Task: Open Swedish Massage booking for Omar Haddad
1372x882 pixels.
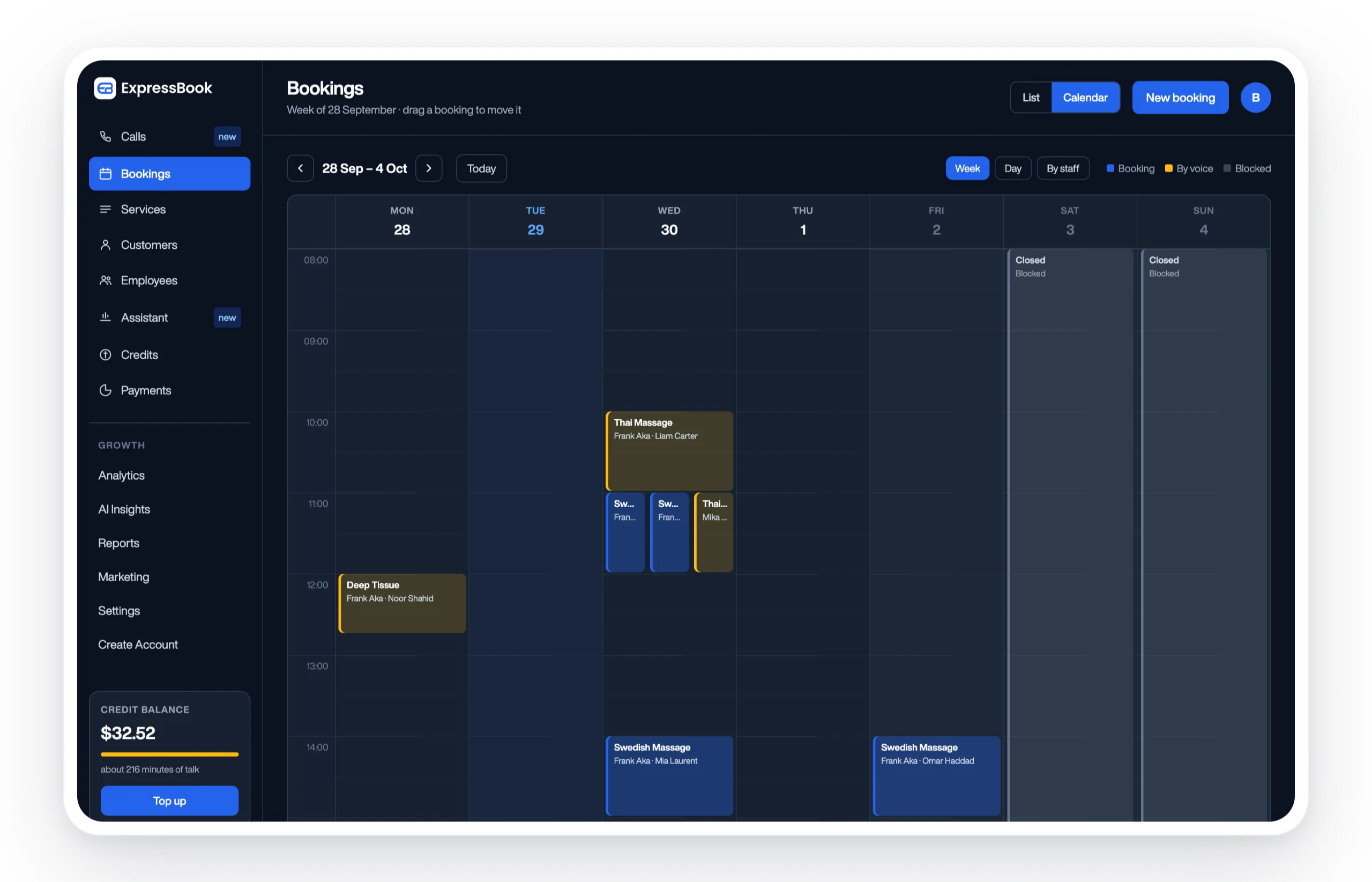Action: [x=936, y=775]
